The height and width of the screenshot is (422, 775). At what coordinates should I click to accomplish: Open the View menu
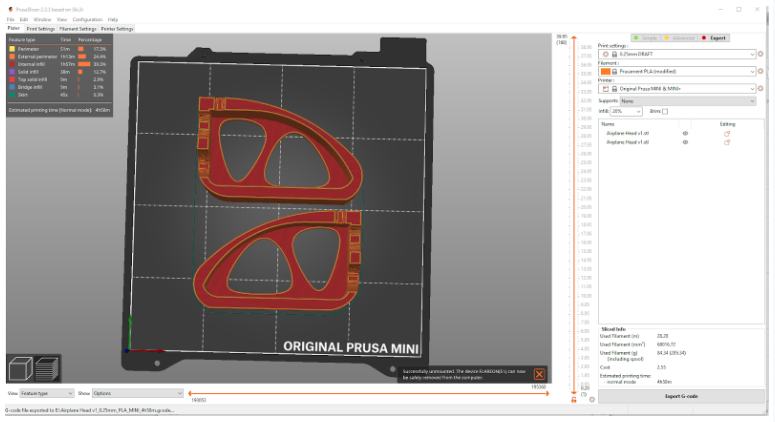tap(62, 19)
